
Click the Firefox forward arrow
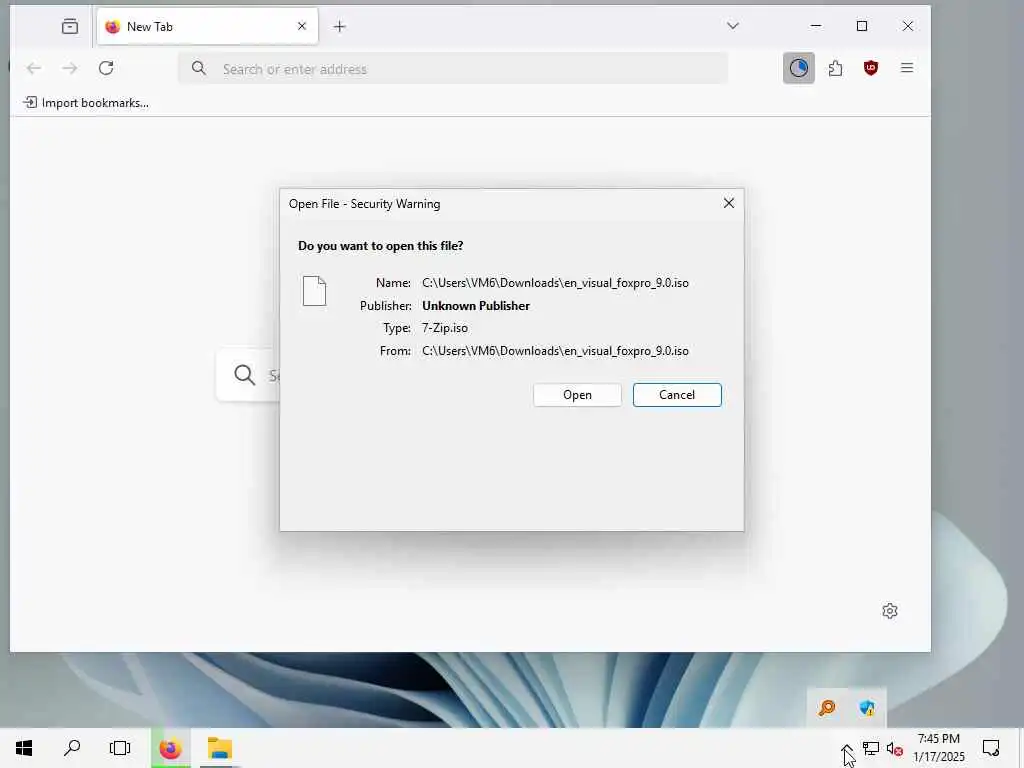click(x=70, y=68)
